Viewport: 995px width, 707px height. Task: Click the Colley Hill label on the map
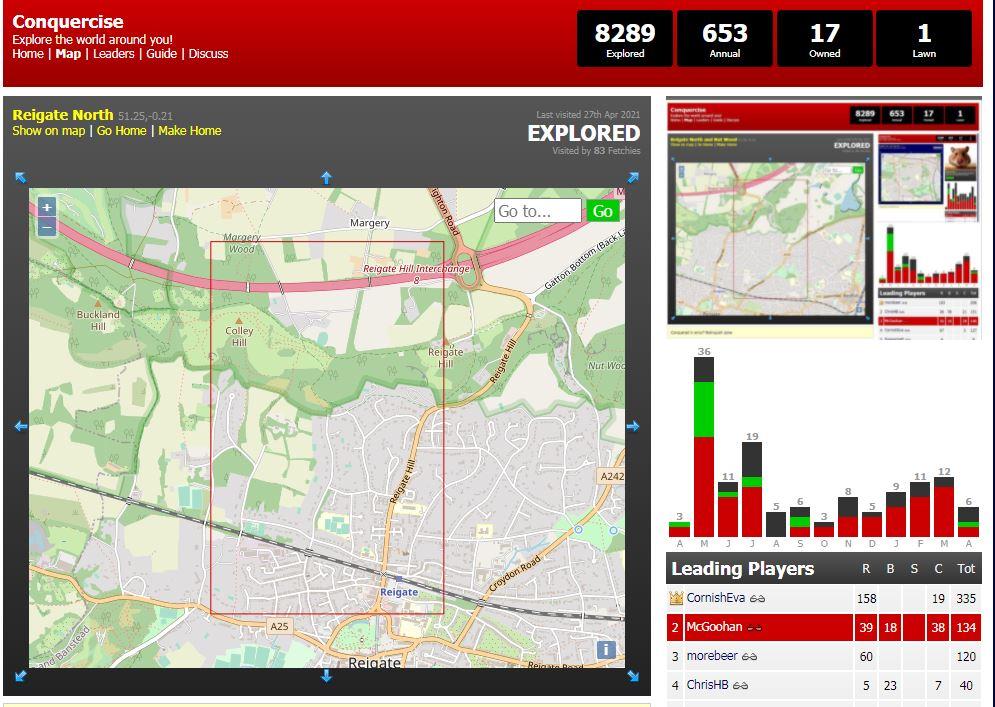pyautogui.click(x=239, y=336)
